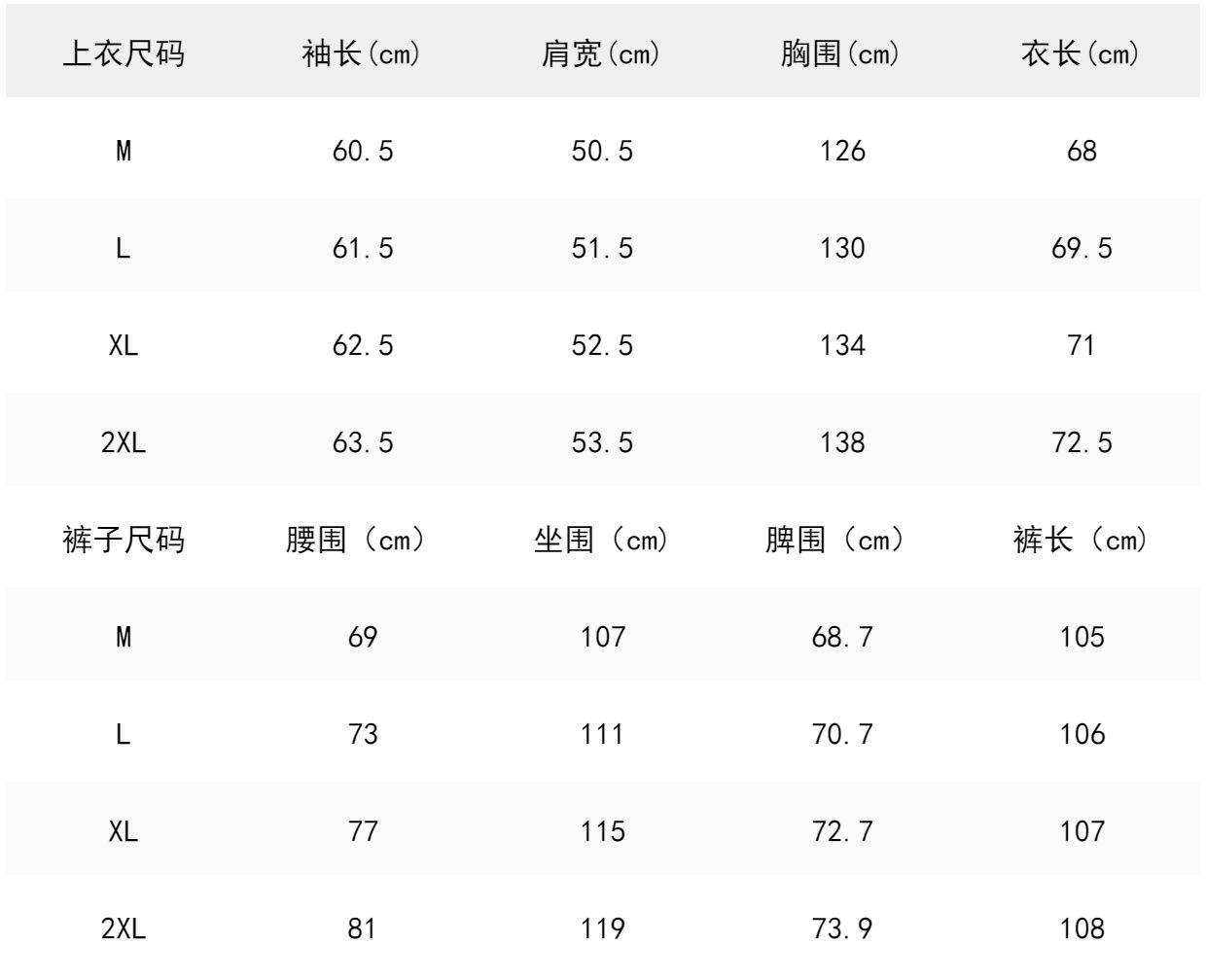Click the pants length value 105
The width and height of the screenshot is (1206, 980).
[1082, 637]
